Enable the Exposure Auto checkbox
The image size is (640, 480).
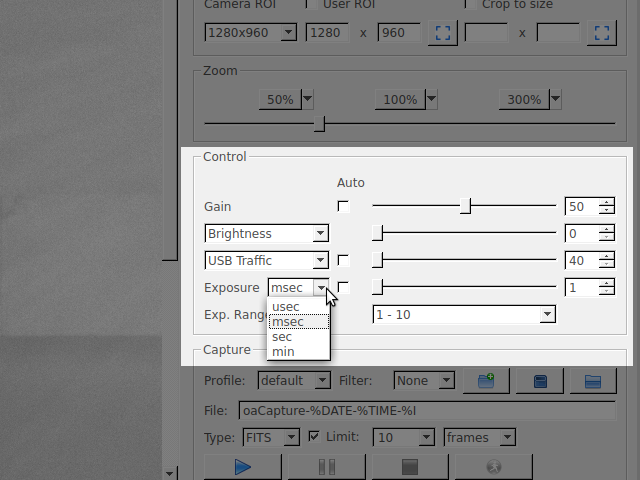point(343,287)
